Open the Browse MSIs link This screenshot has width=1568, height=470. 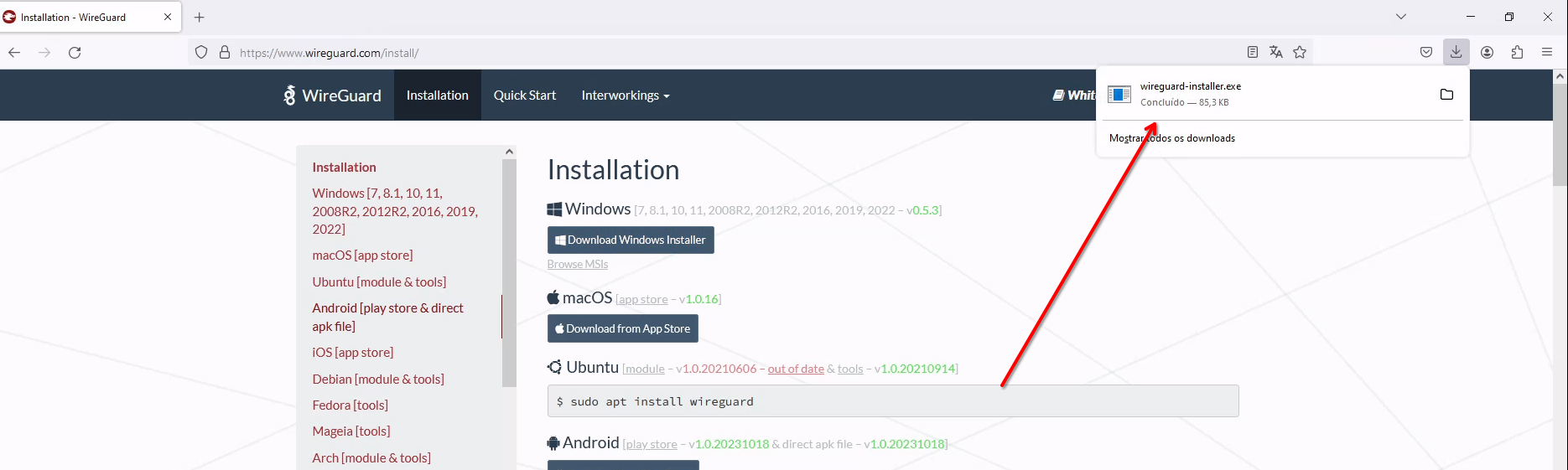coord(578,264)
